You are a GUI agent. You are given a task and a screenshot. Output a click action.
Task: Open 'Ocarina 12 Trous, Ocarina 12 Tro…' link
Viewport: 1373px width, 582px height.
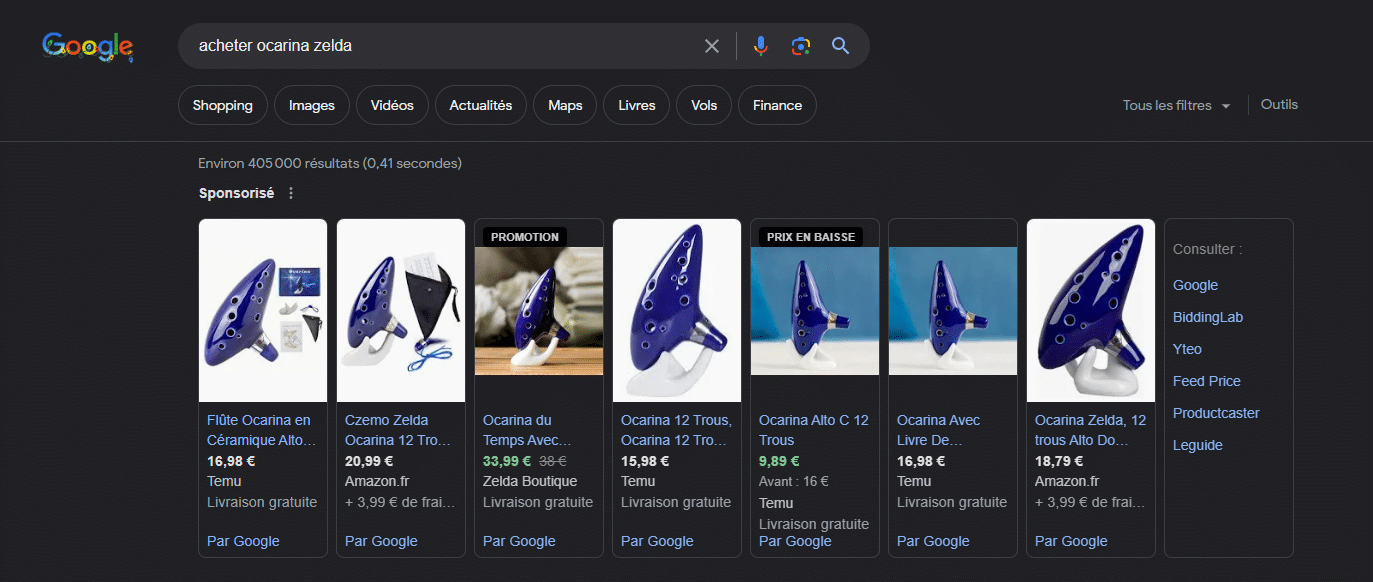tap(676, 430)
